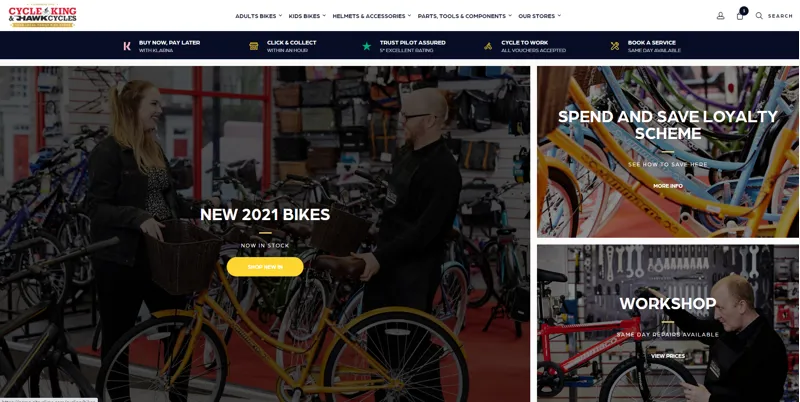This screenshot has height=402, width=800.
Task: Open the shopping bag cart icon
Action: tap(740, 16)
